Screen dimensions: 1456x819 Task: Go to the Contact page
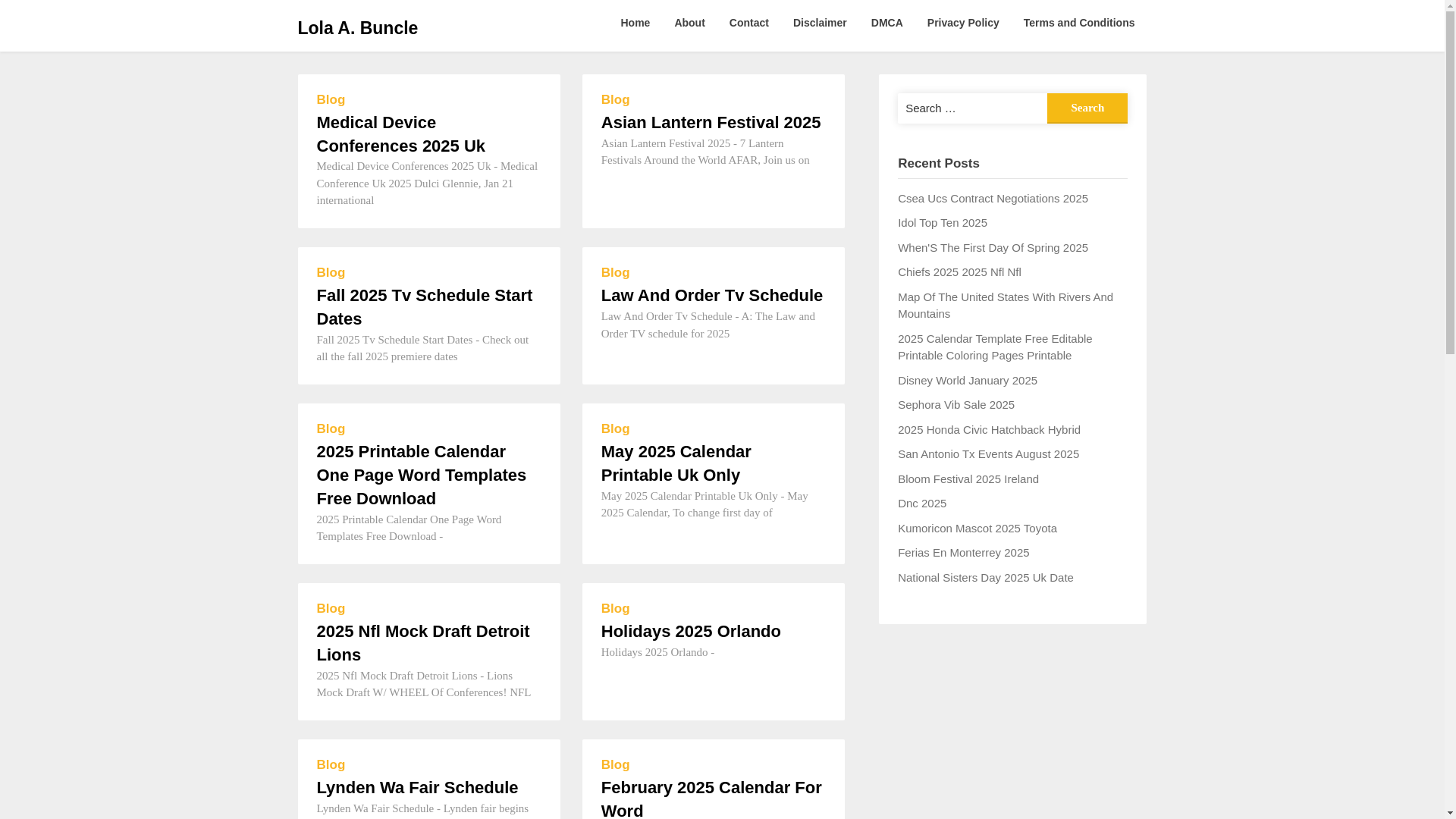tap(749, 23)
